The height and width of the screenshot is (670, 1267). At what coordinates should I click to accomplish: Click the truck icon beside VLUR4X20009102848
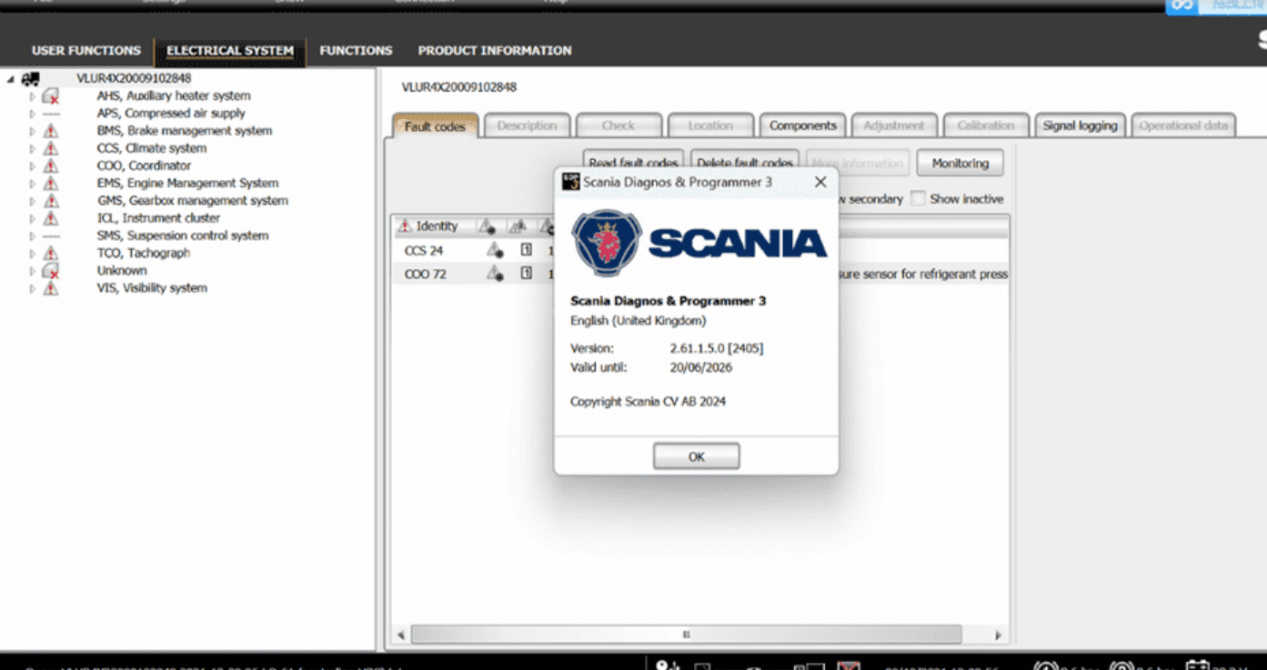pos(28,77)
